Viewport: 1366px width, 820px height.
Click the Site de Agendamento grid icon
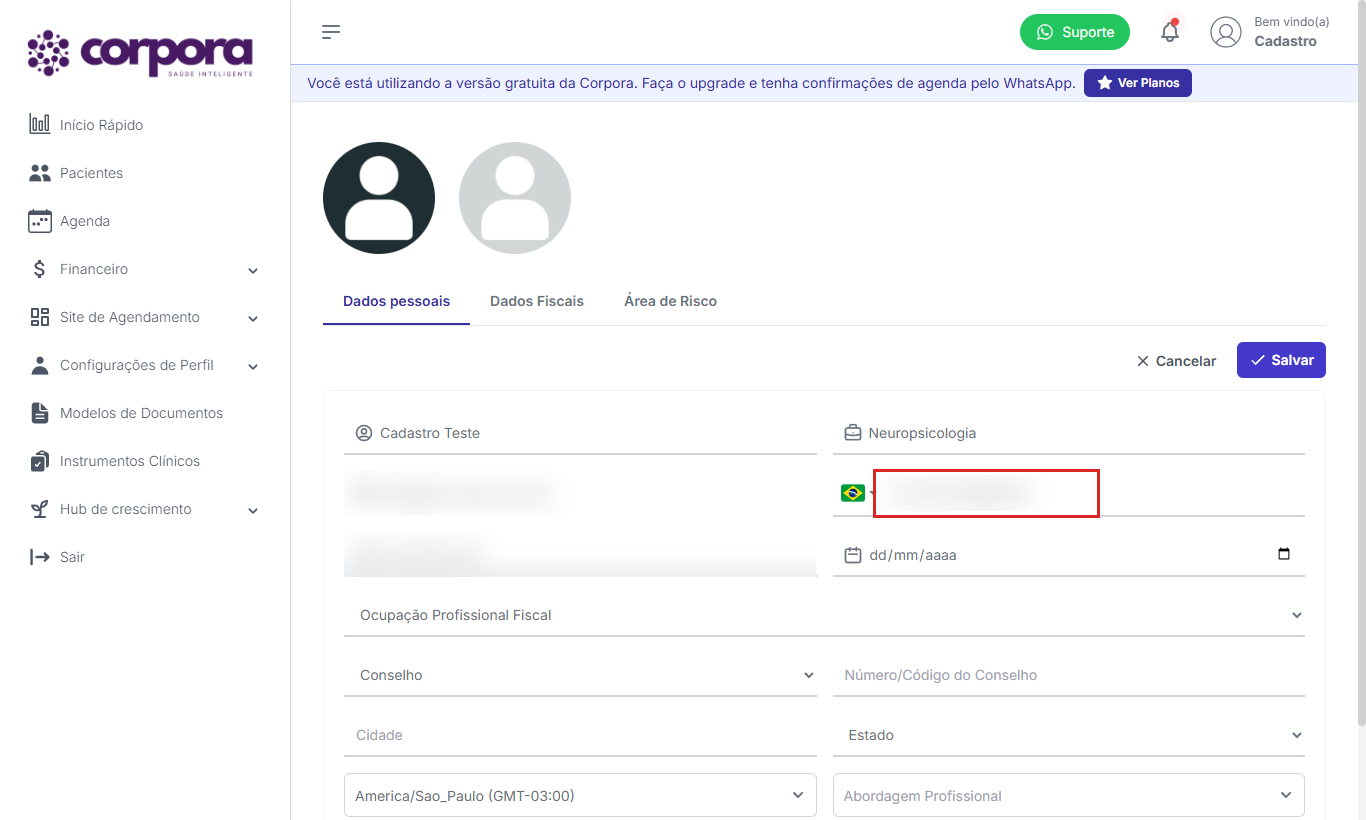(39, 317)
